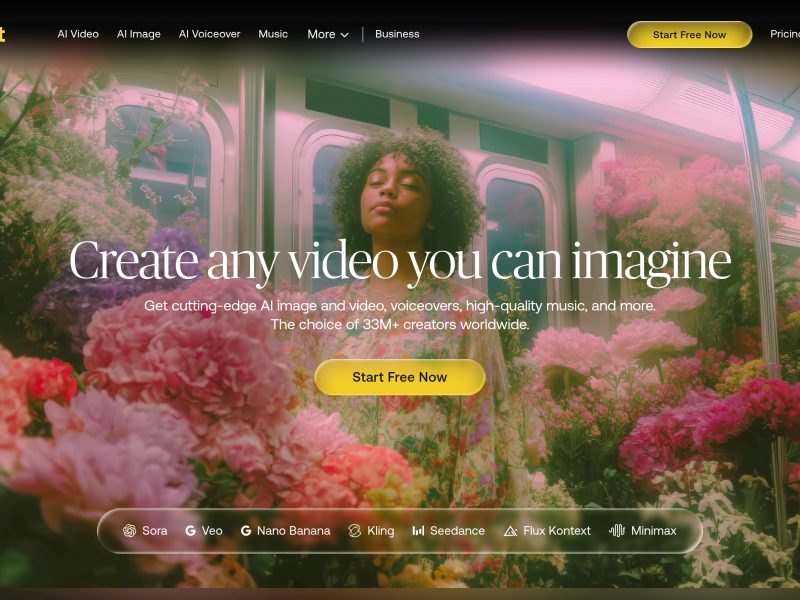Click the "Create any video you can imagine" headline
800x600 pixels.
[x=400, y=262]
